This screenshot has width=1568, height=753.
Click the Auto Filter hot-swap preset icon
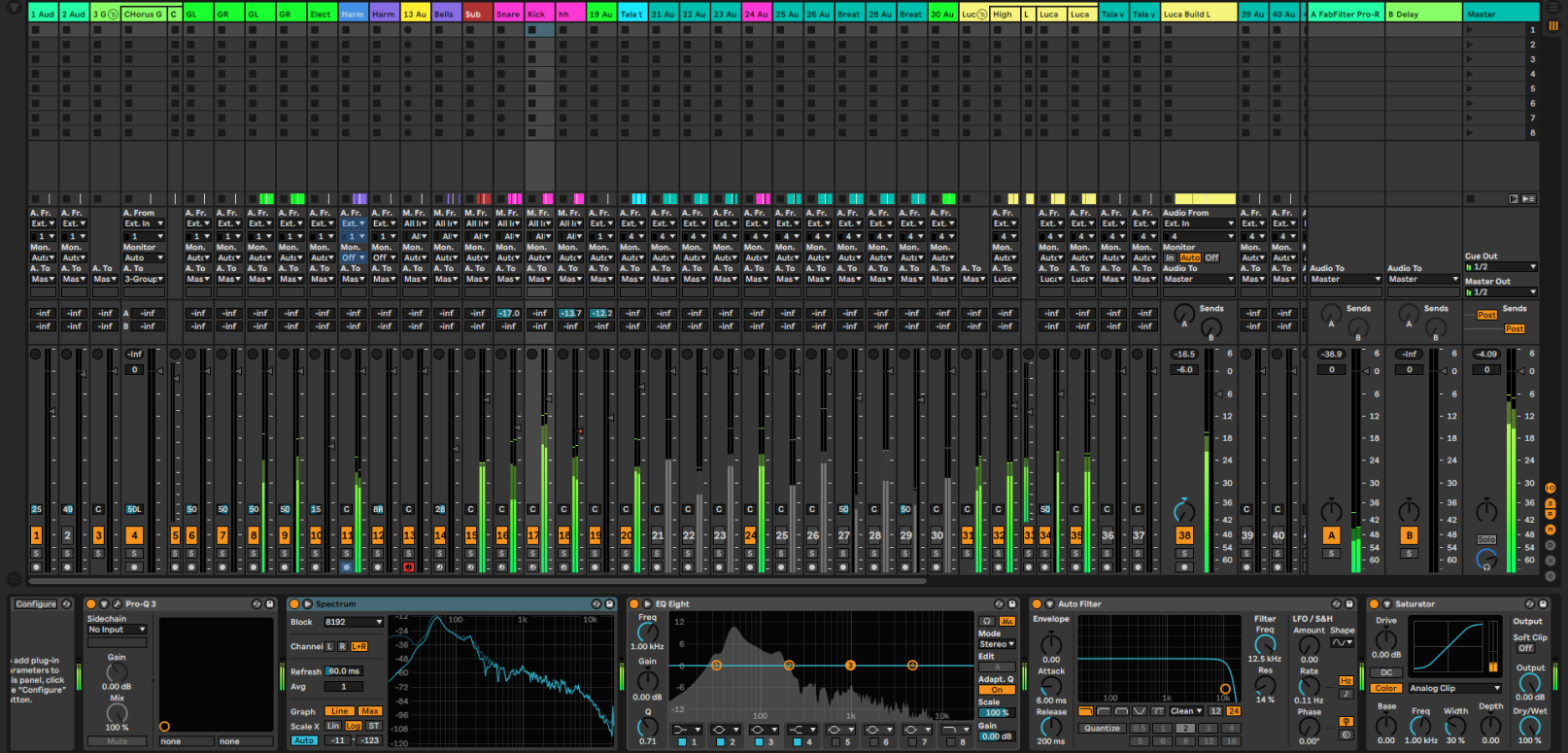click(1336, 604)
